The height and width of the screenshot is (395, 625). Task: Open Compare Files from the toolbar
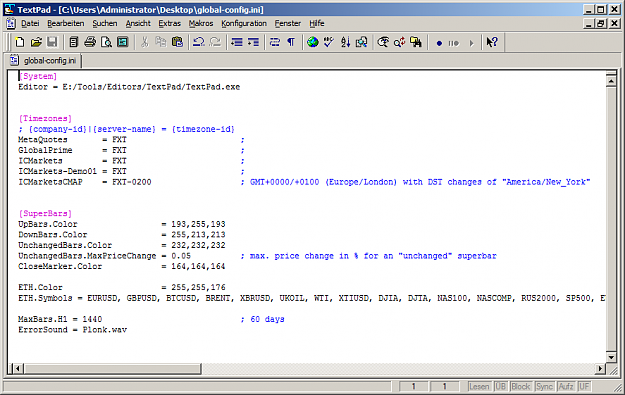(x=362, y=42)
